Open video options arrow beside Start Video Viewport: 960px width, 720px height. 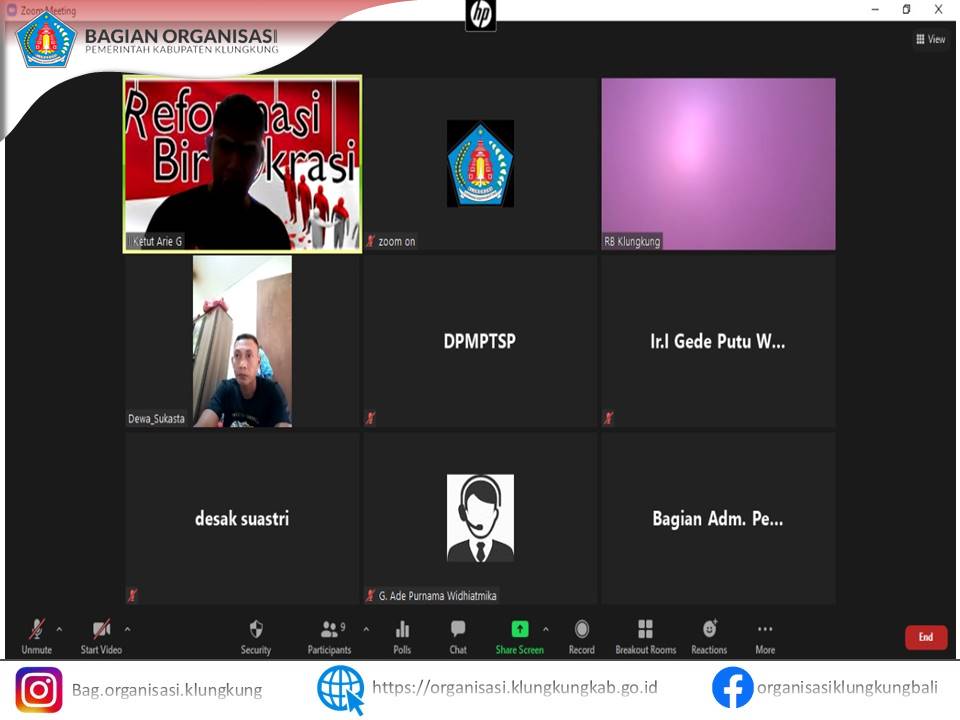[127, 629]
